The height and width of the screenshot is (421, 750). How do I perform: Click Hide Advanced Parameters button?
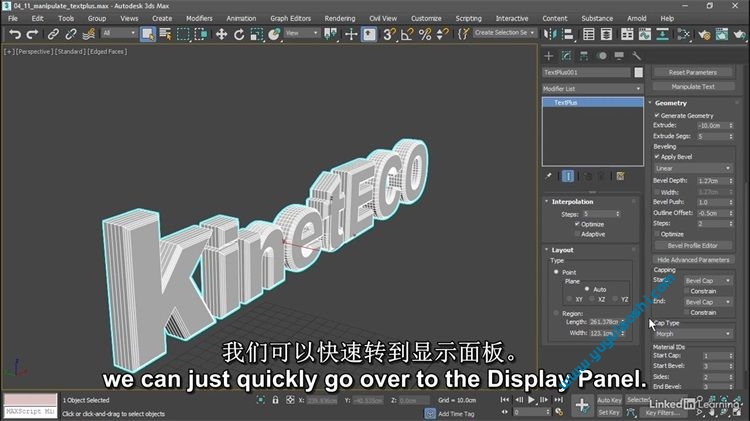(693, 260)
